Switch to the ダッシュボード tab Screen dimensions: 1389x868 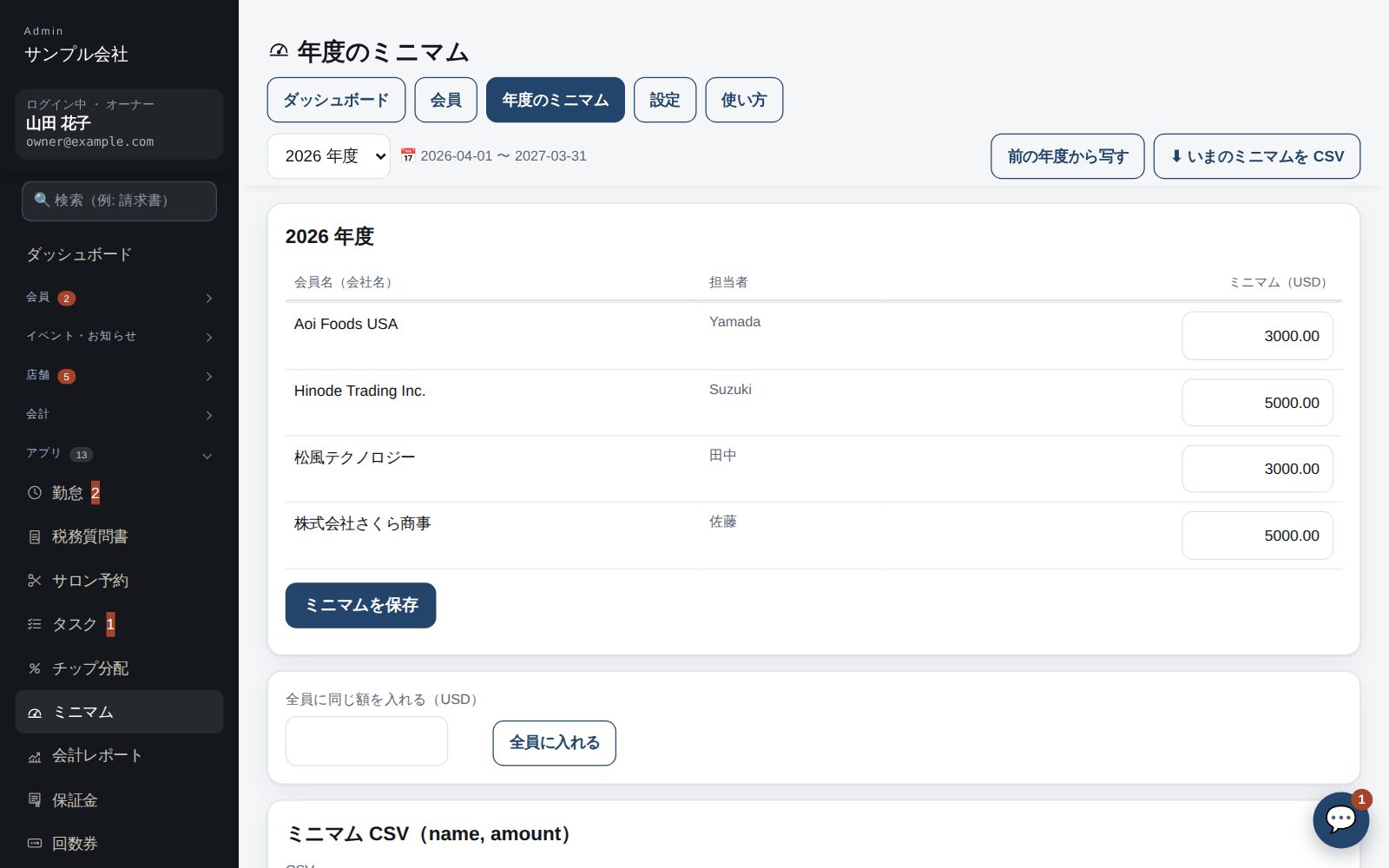[336, 100]
